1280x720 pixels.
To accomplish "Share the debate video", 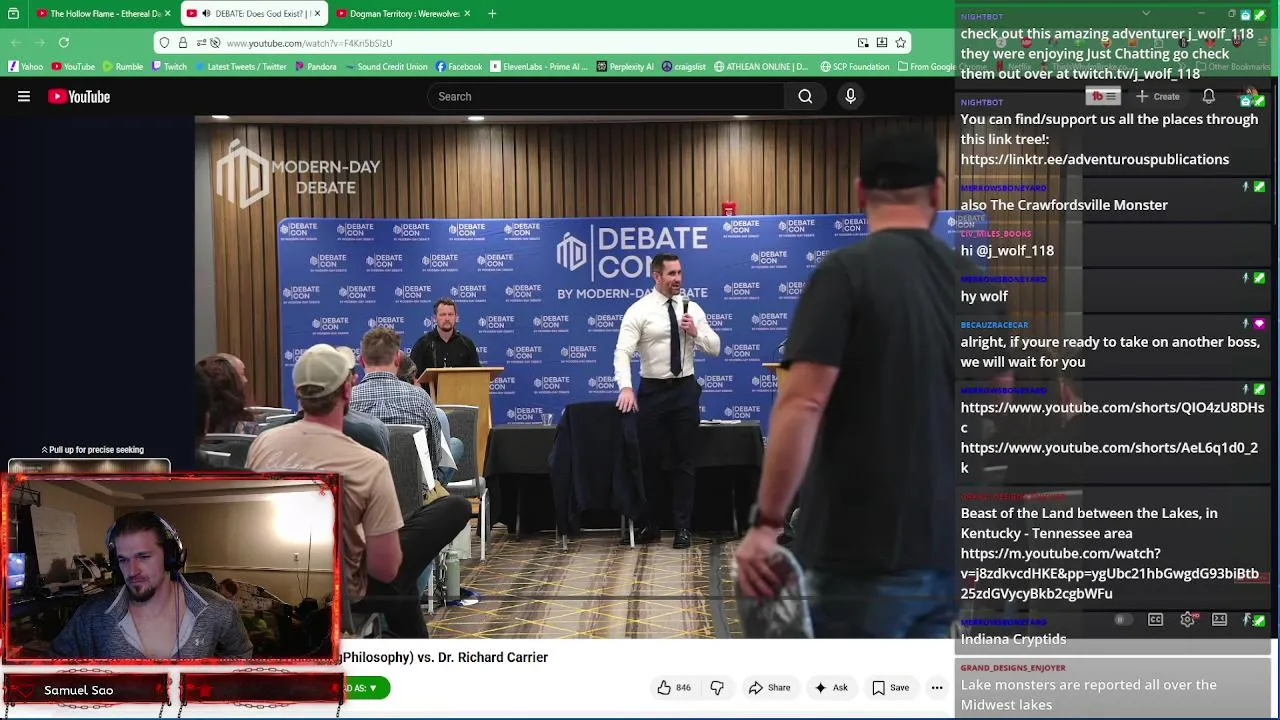I will 769,688.
